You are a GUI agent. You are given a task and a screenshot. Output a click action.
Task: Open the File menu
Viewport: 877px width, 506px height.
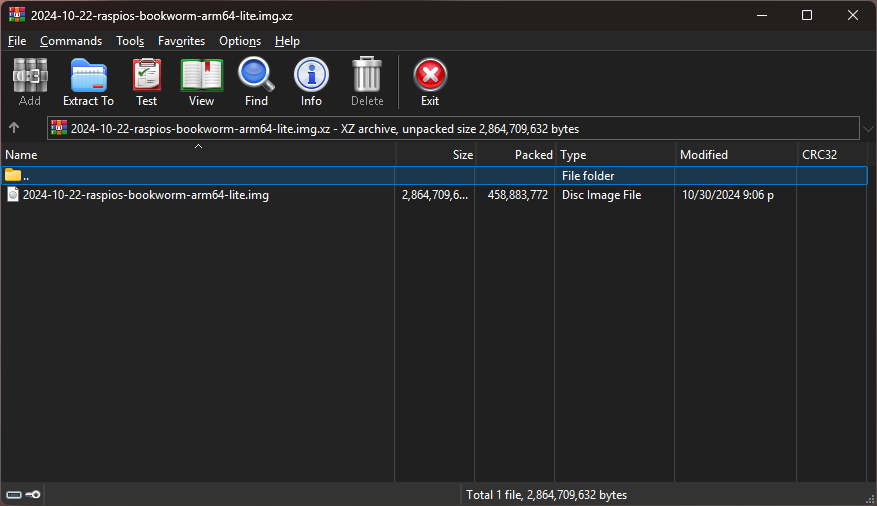(x=17, y=41)
